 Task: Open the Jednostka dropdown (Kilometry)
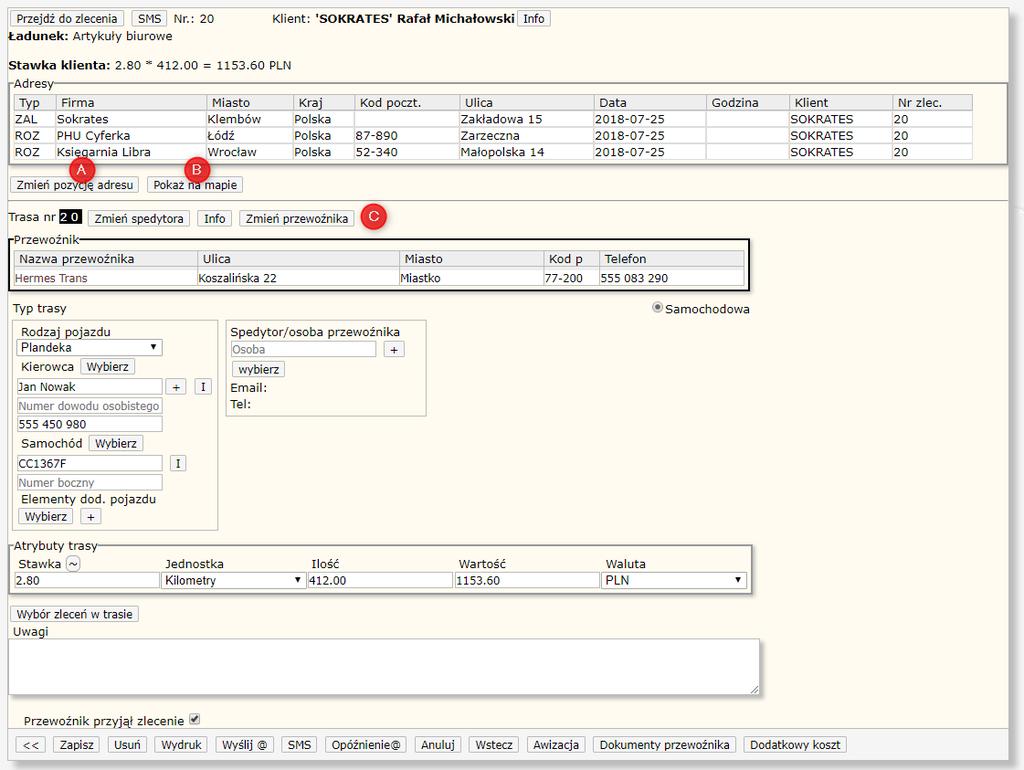(233, 581)
